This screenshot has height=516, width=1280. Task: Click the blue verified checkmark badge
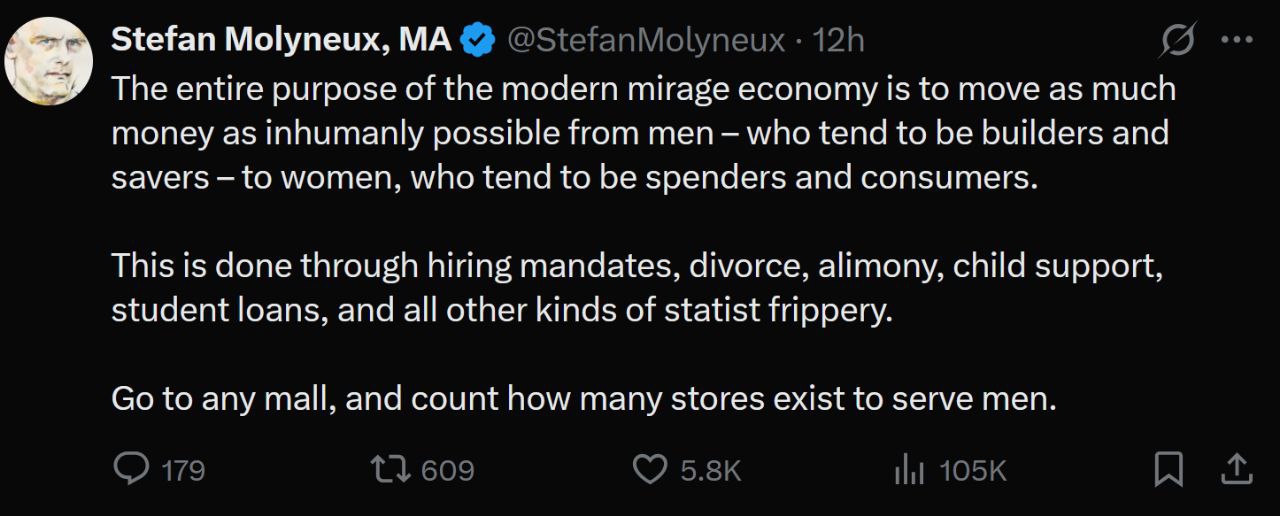(x=477, y=40)
